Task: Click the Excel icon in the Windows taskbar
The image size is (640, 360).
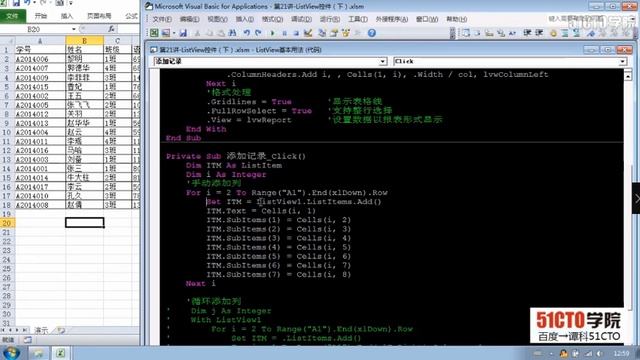Action: (60, 353)
